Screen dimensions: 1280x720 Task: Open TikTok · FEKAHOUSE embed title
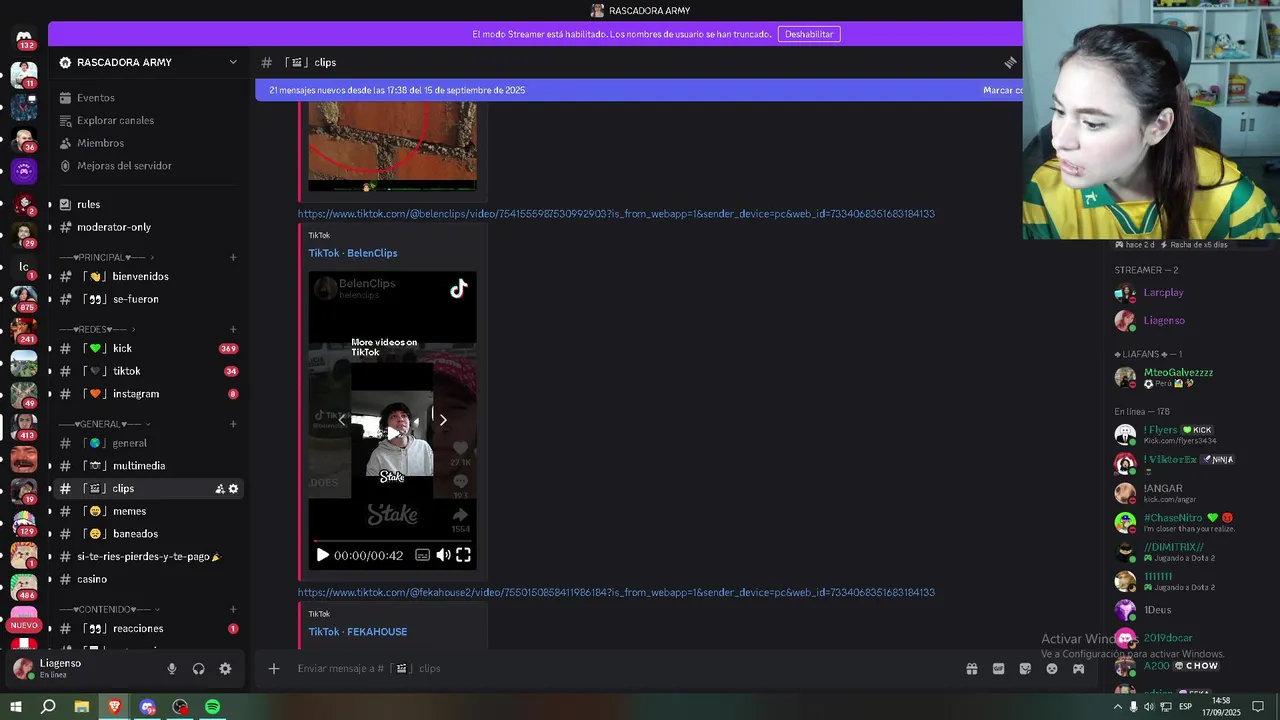tap(358, 632)
